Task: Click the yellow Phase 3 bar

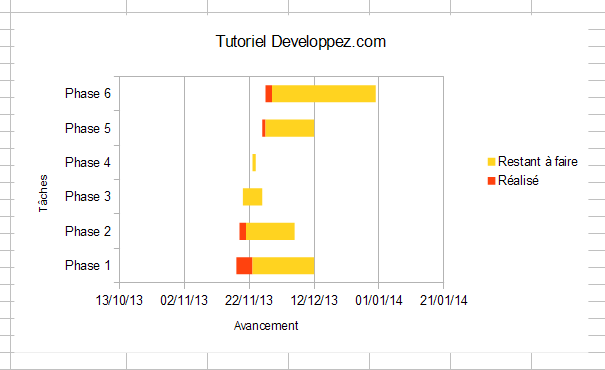Action: click(252, 197)
